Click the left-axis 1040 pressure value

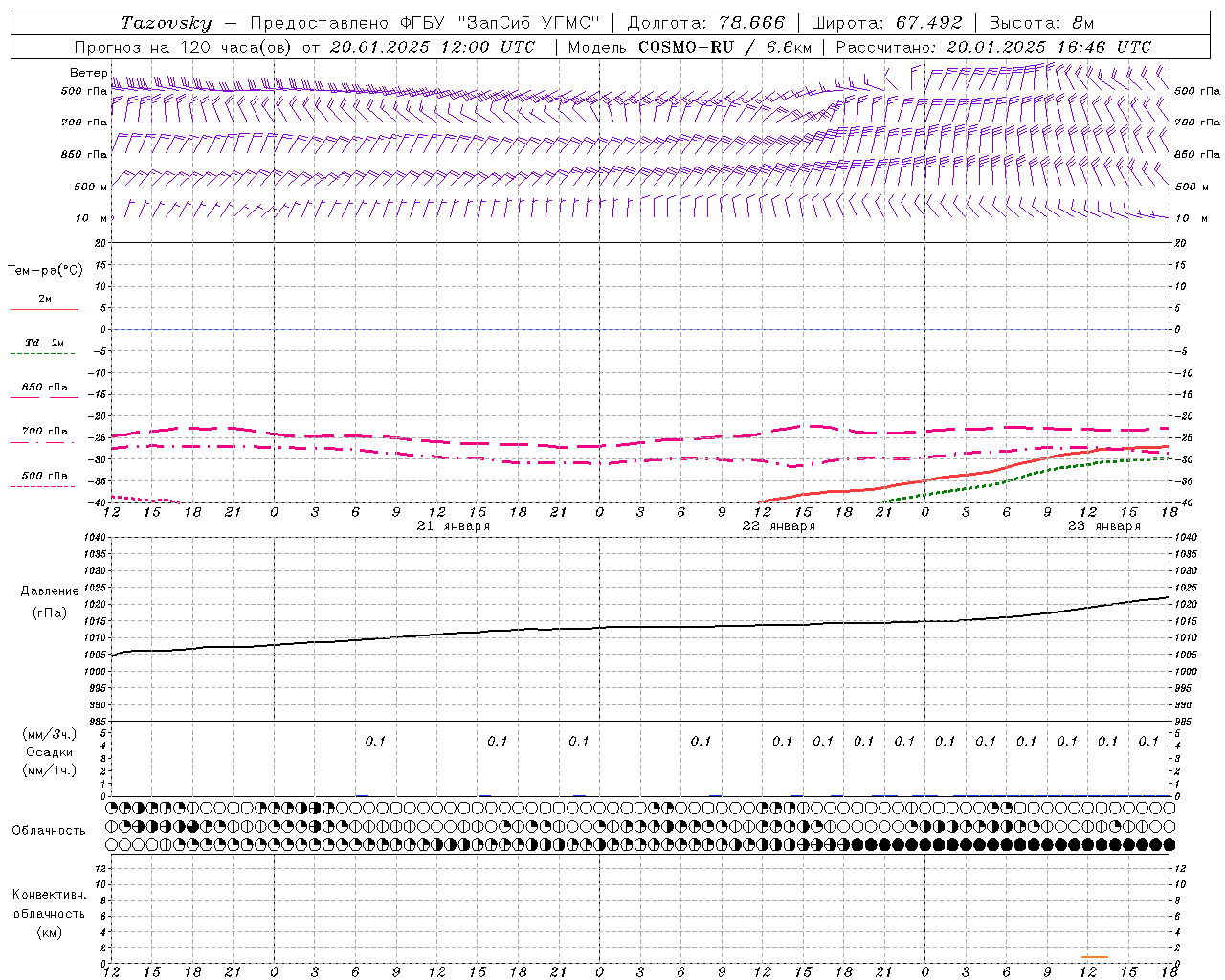[x=94, y=537]
